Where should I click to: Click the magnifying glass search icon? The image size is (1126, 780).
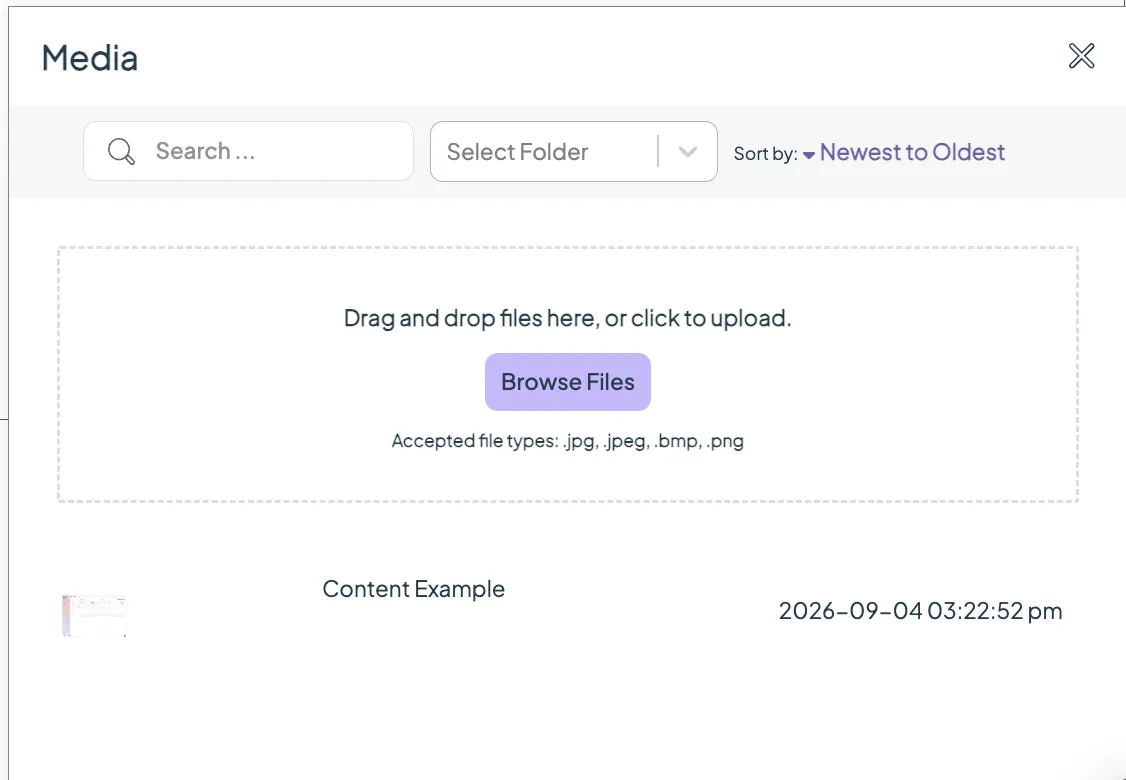[121, 152]
